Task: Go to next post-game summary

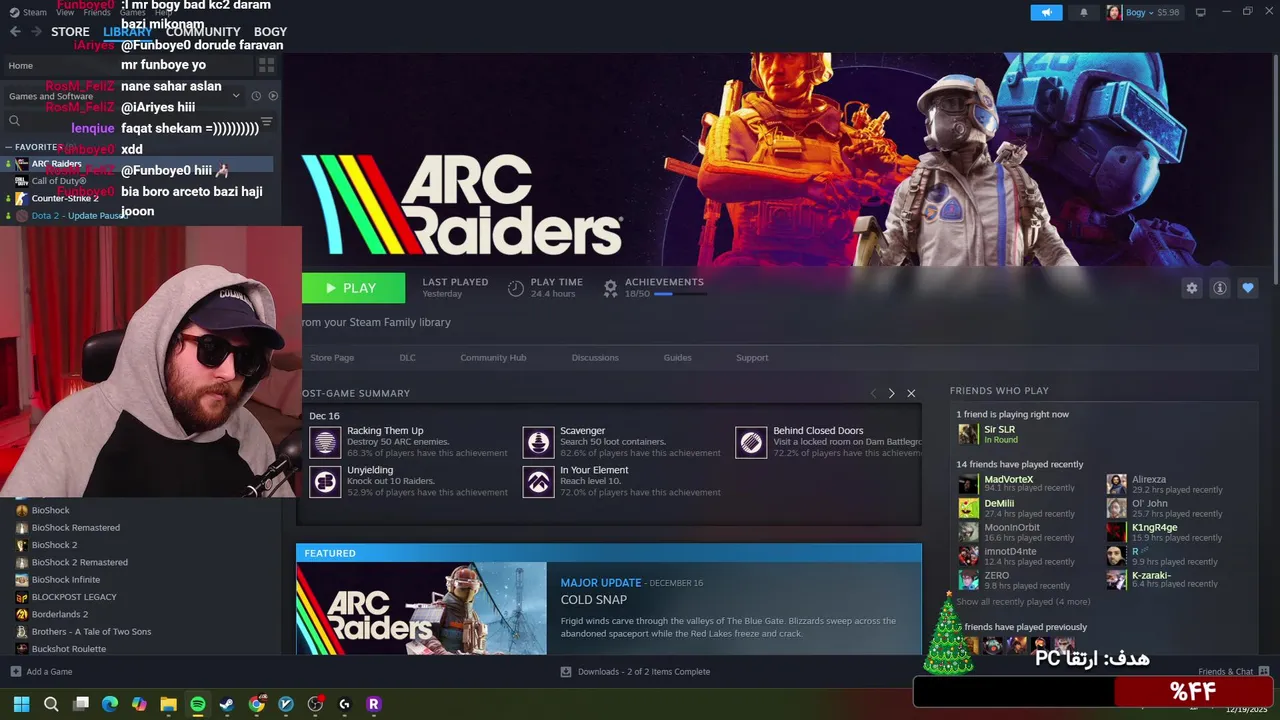Action: click(x=891, y=393)
